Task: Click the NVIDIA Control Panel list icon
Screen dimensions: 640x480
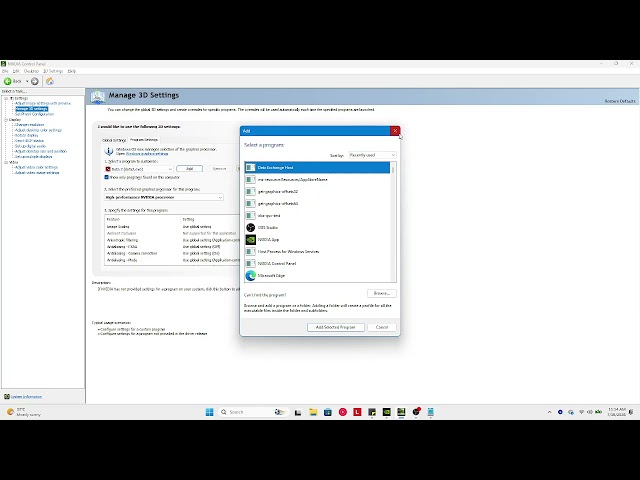Action: (251, 264)
